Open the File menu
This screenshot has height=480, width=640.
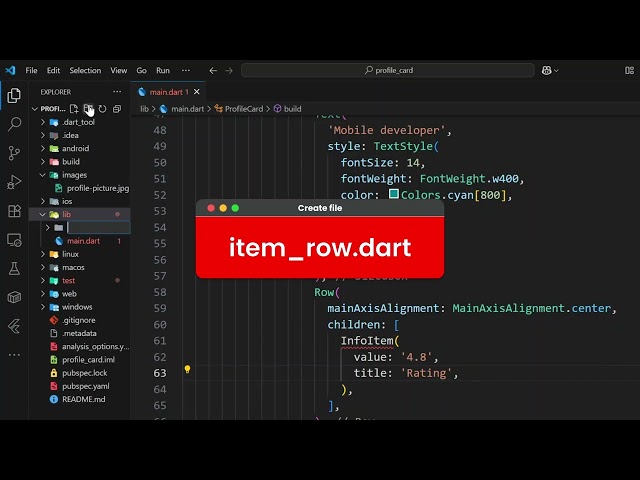click(x=31, y=70)
